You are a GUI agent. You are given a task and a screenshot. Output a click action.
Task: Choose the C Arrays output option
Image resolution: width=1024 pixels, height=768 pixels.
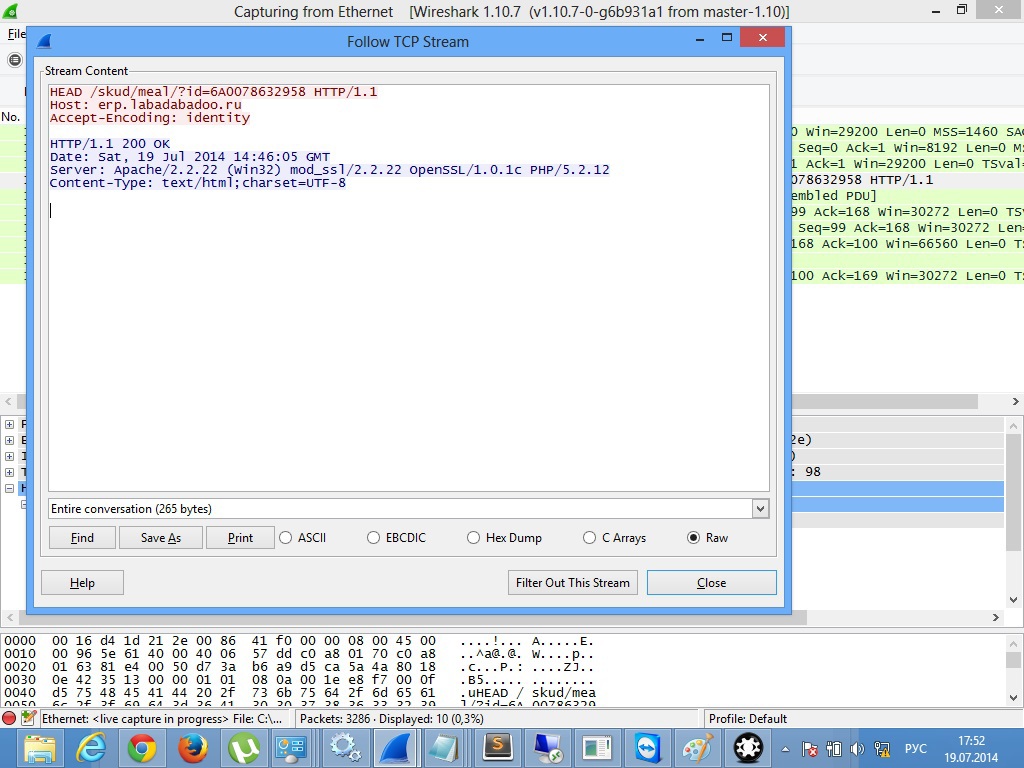tap(590, 538)
